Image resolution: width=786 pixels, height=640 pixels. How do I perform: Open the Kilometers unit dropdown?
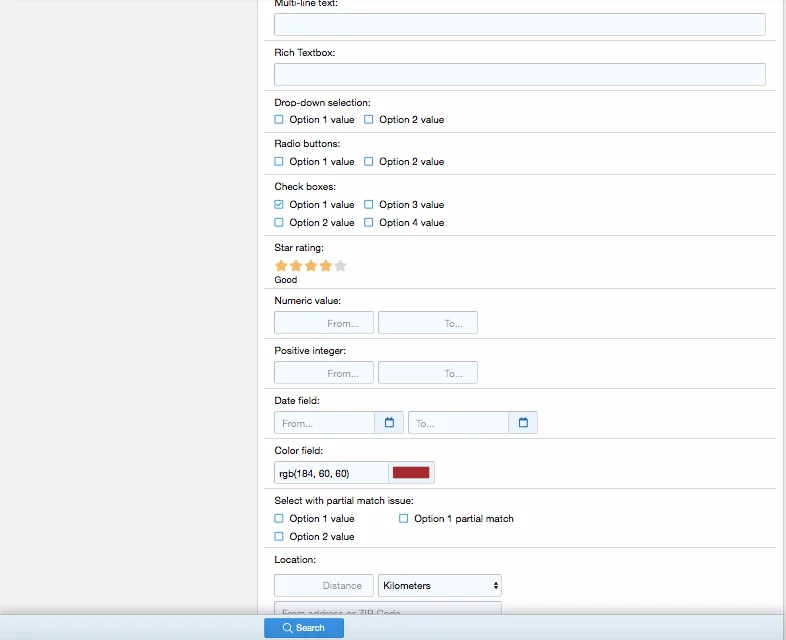tap(440, 585)
